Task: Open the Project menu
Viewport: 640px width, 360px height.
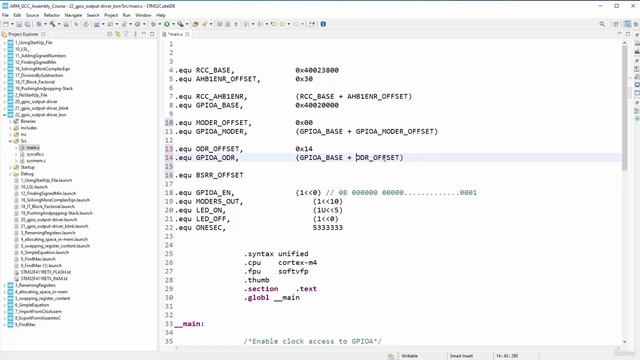Action: tap(111, 15)
